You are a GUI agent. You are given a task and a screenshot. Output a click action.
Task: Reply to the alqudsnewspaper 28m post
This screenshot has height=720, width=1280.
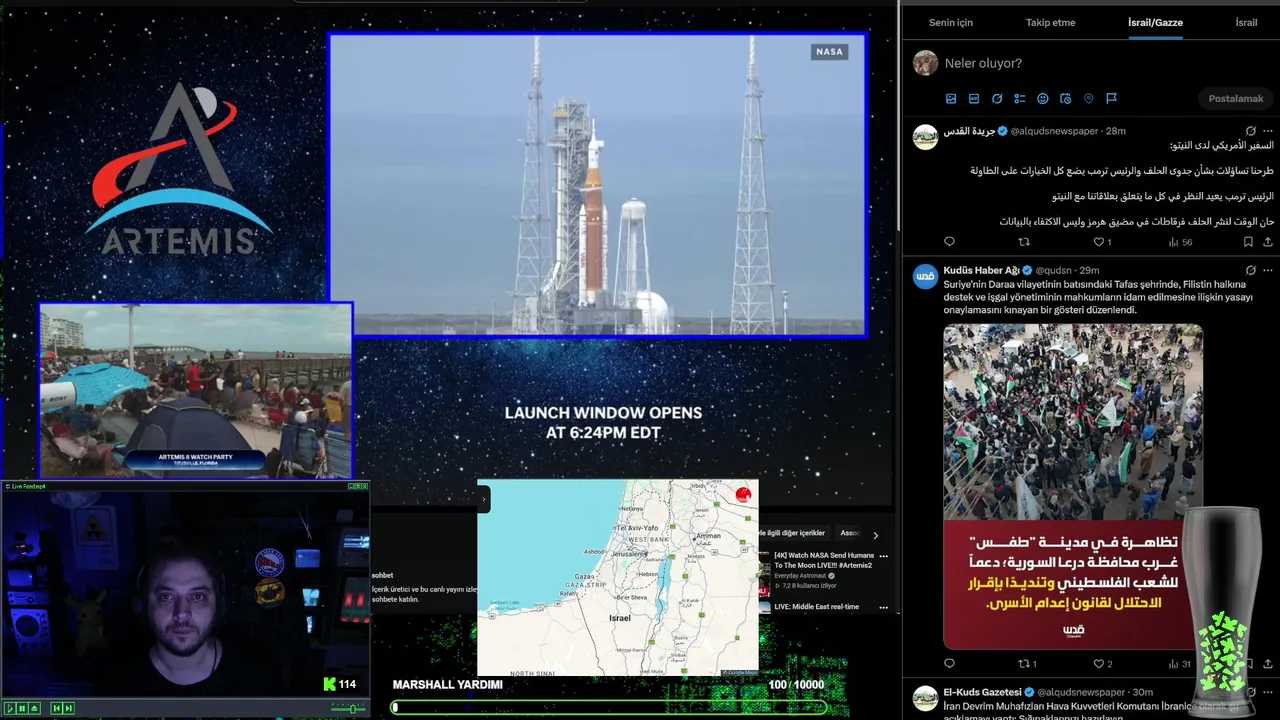(949, 242)
